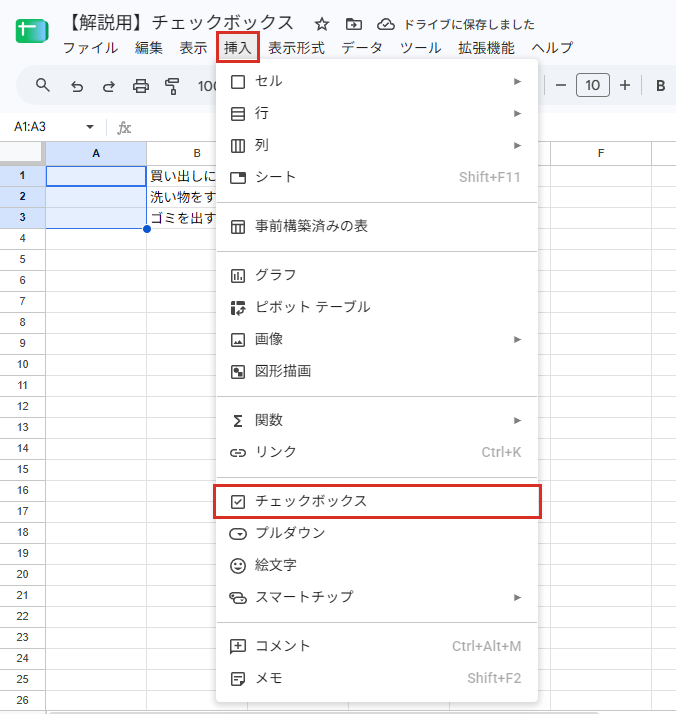Choose 図形描画 from the menu
676x714 pixels.
[377, 371]
